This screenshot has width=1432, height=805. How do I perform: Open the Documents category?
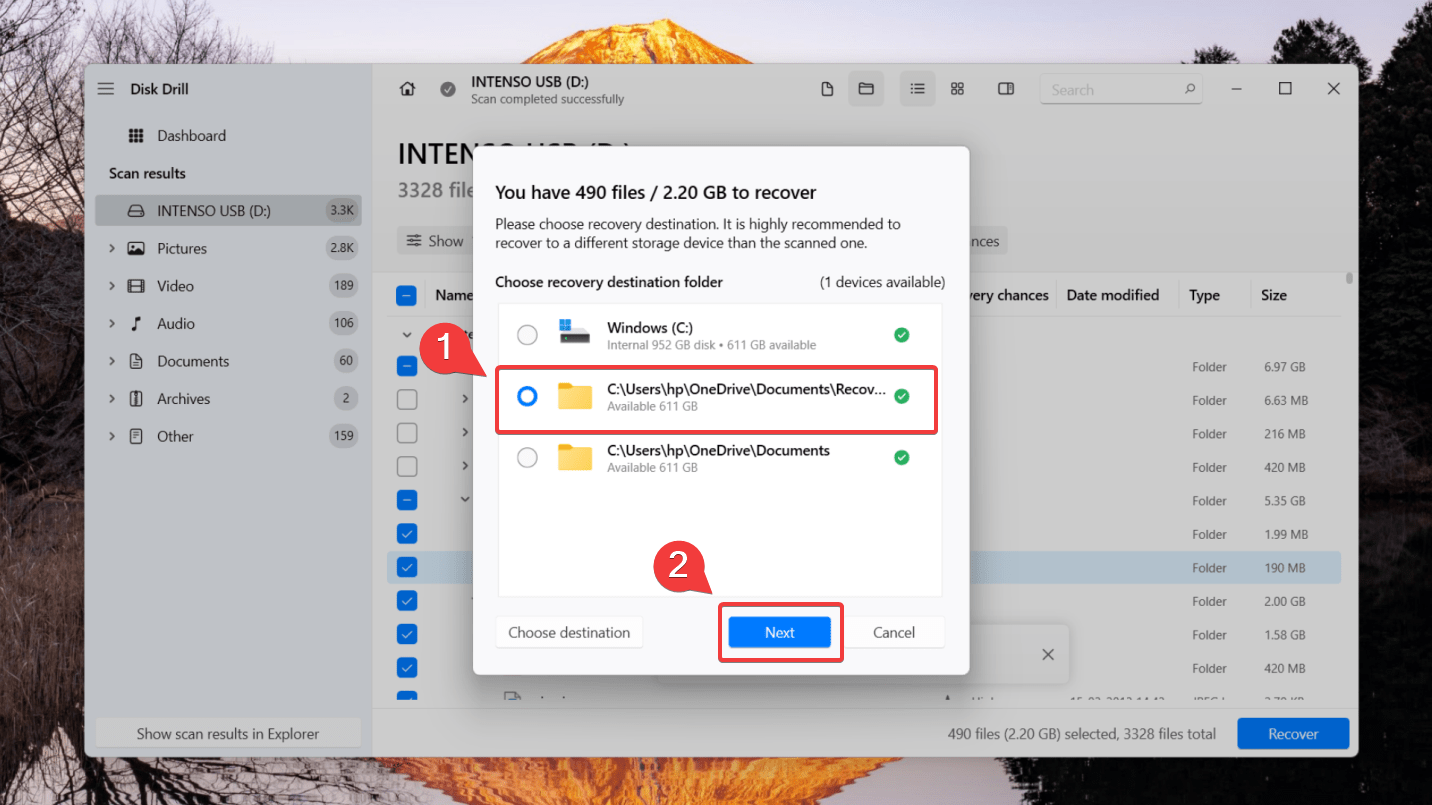[193, 361]
